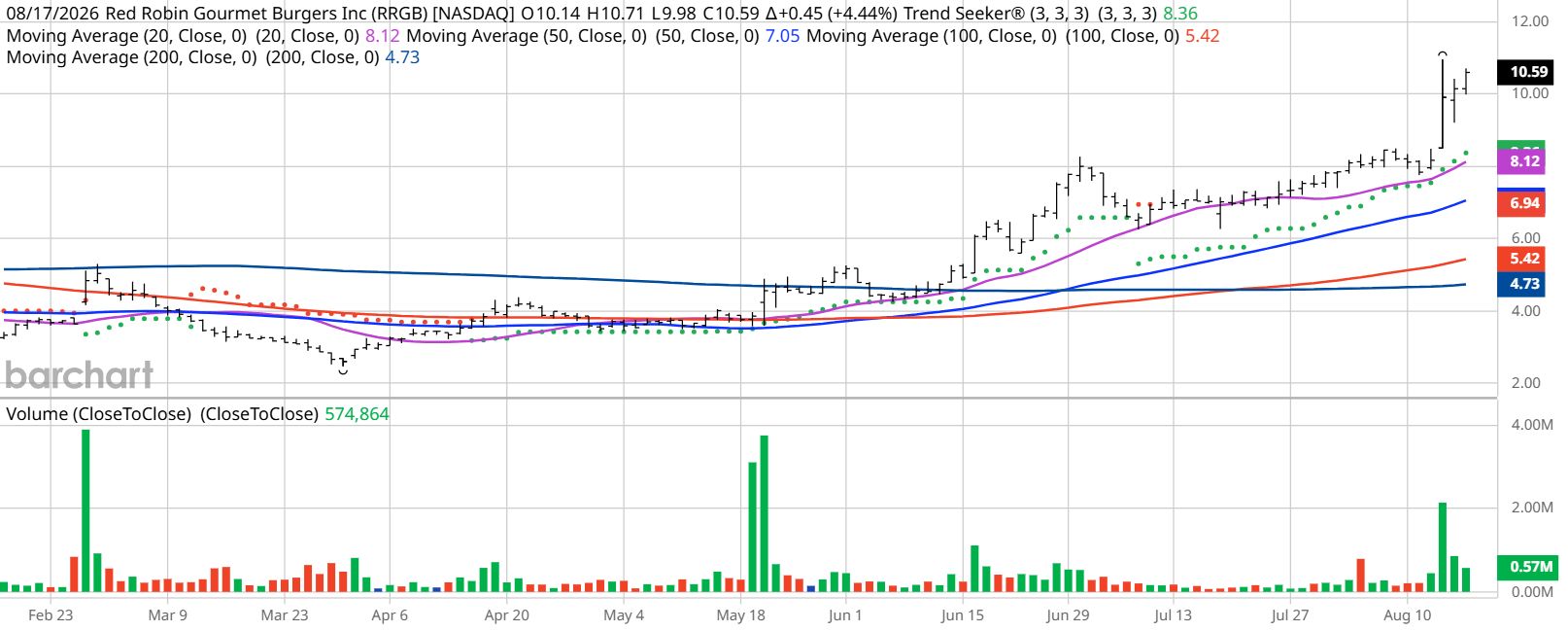This screenshot has height=631, width=1568.
Task: Click the Jun 29 date axis label
Action: coord(1068,615)
